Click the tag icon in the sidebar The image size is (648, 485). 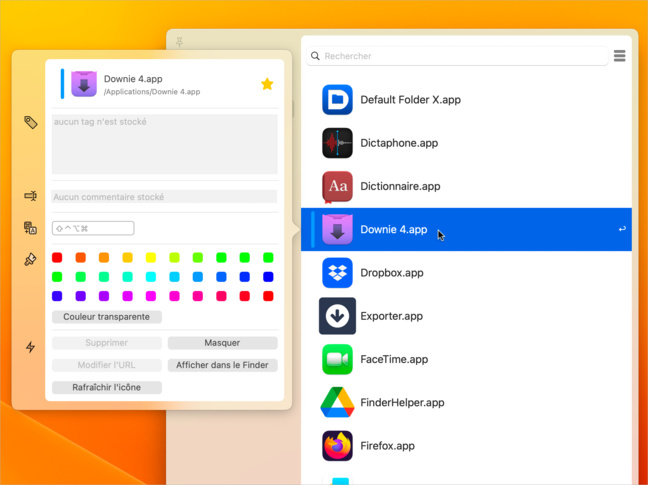pos(31,122)
